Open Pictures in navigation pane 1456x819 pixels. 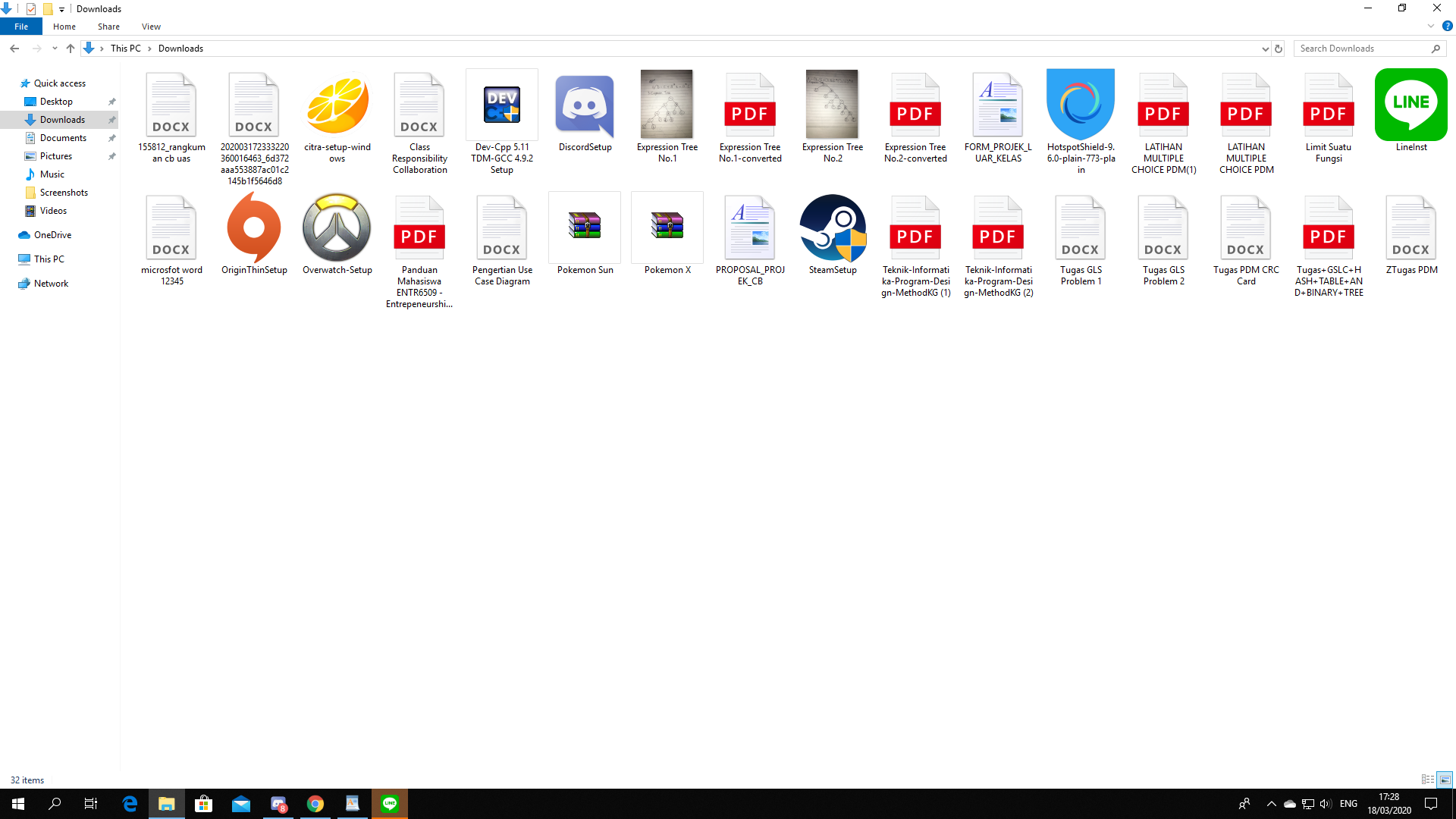(56, 156)
